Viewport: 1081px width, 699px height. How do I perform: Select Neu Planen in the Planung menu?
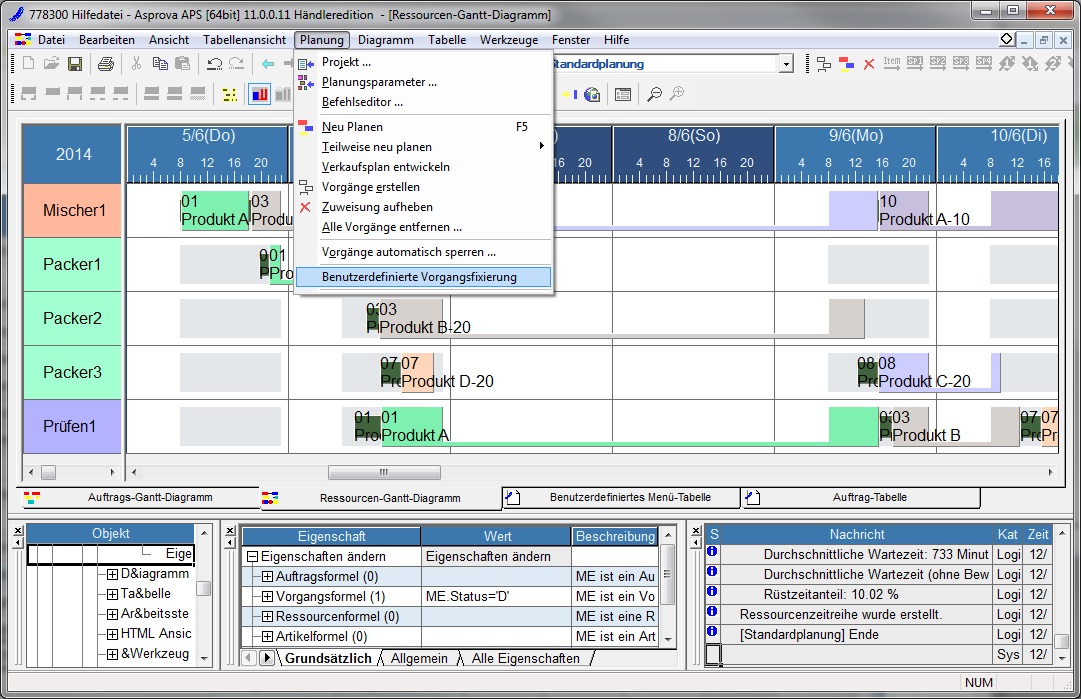coord(352,127)
